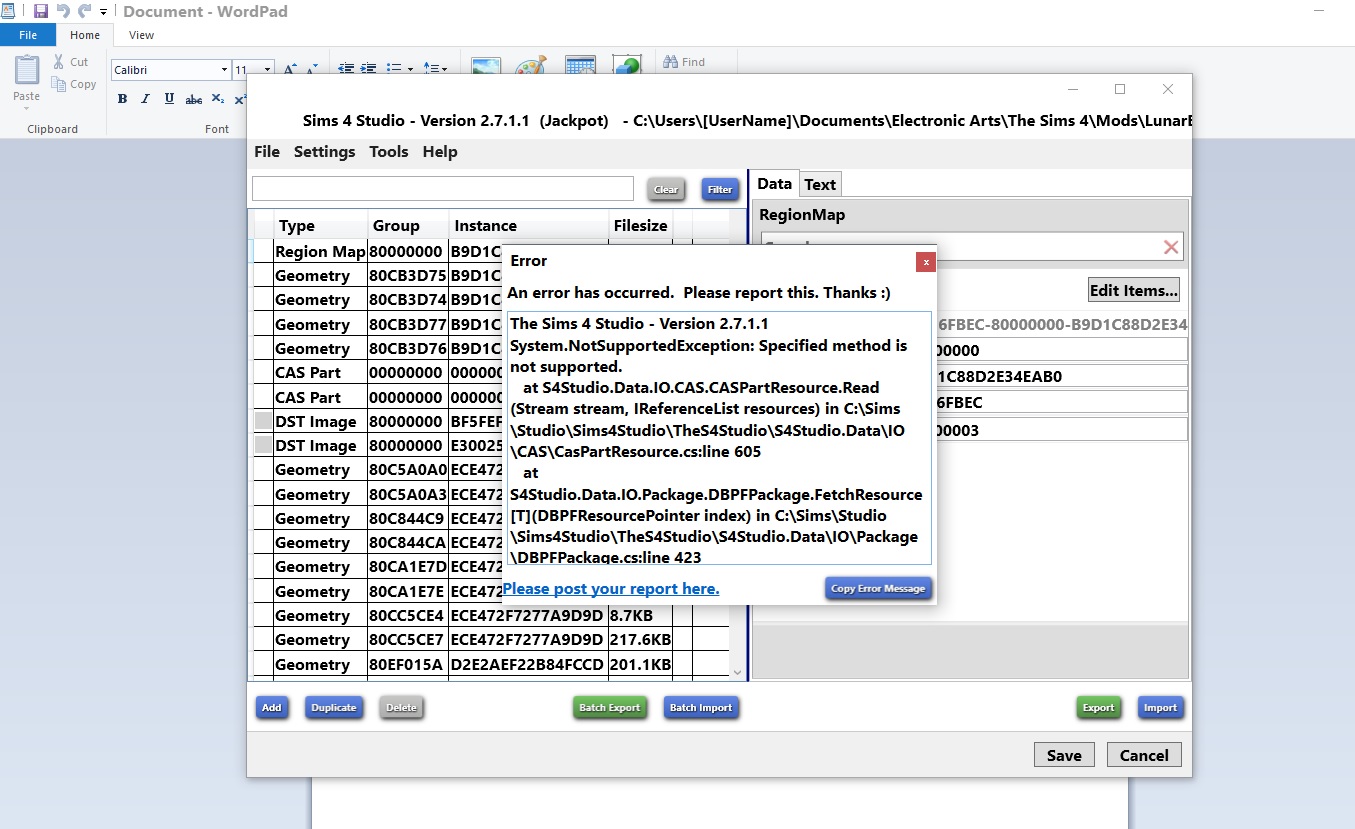Viewport: 1355px width, 829px height.
Task: Open the Tools menu in Sims 4 Studio
Action: (x=388, y=152)
